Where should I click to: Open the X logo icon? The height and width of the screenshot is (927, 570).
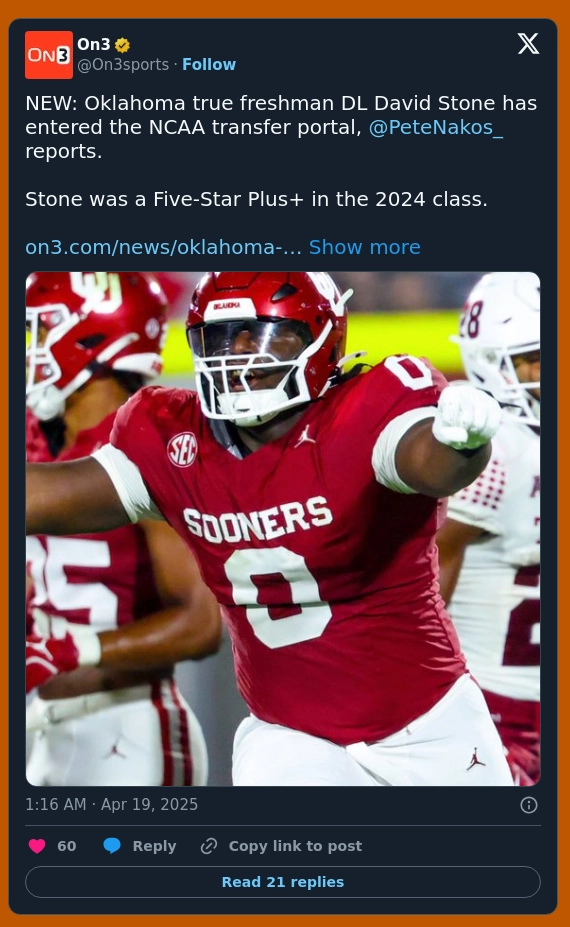528,44
